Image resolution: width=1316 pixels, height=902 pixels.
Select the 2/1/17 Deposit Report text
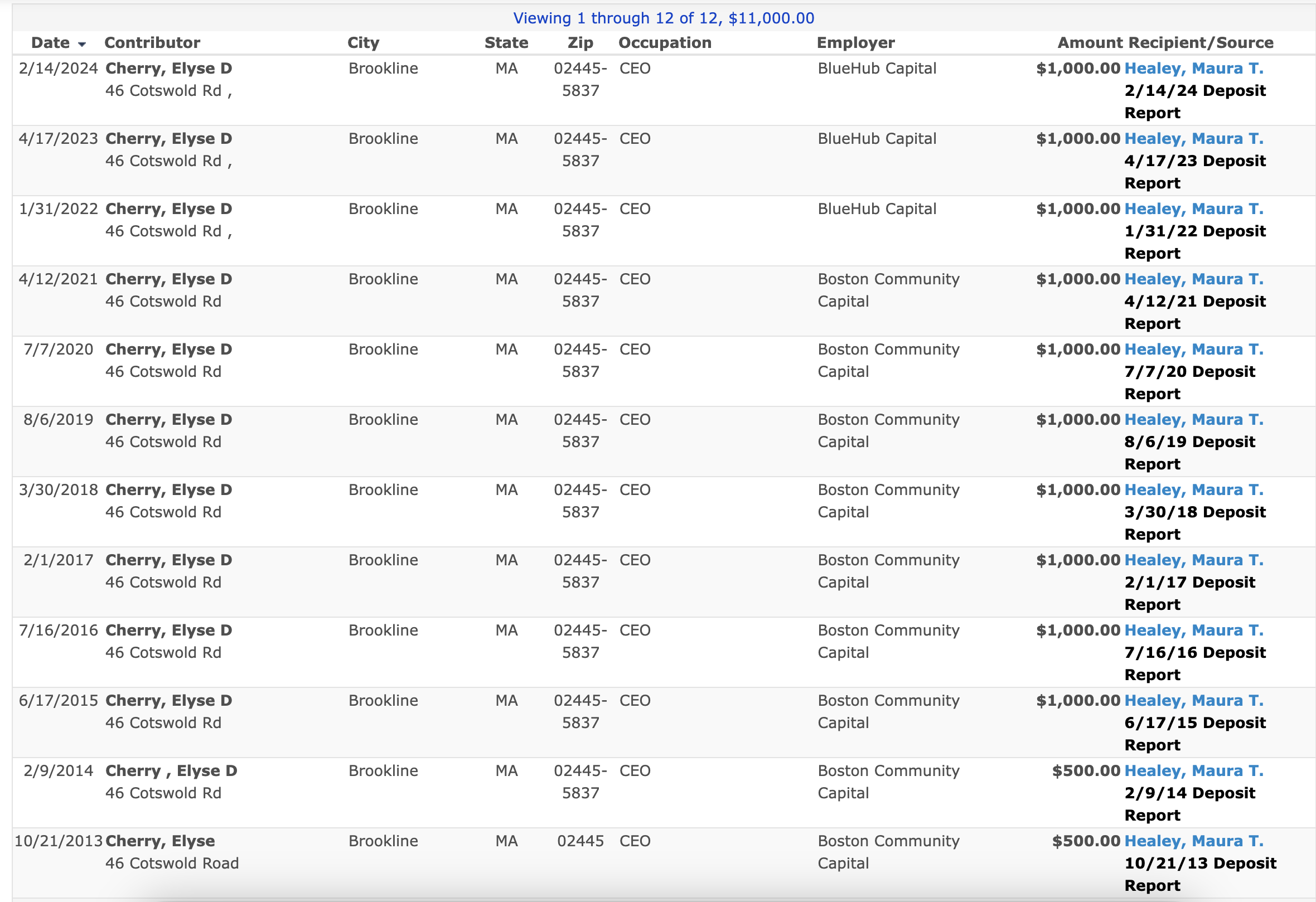1190,593
